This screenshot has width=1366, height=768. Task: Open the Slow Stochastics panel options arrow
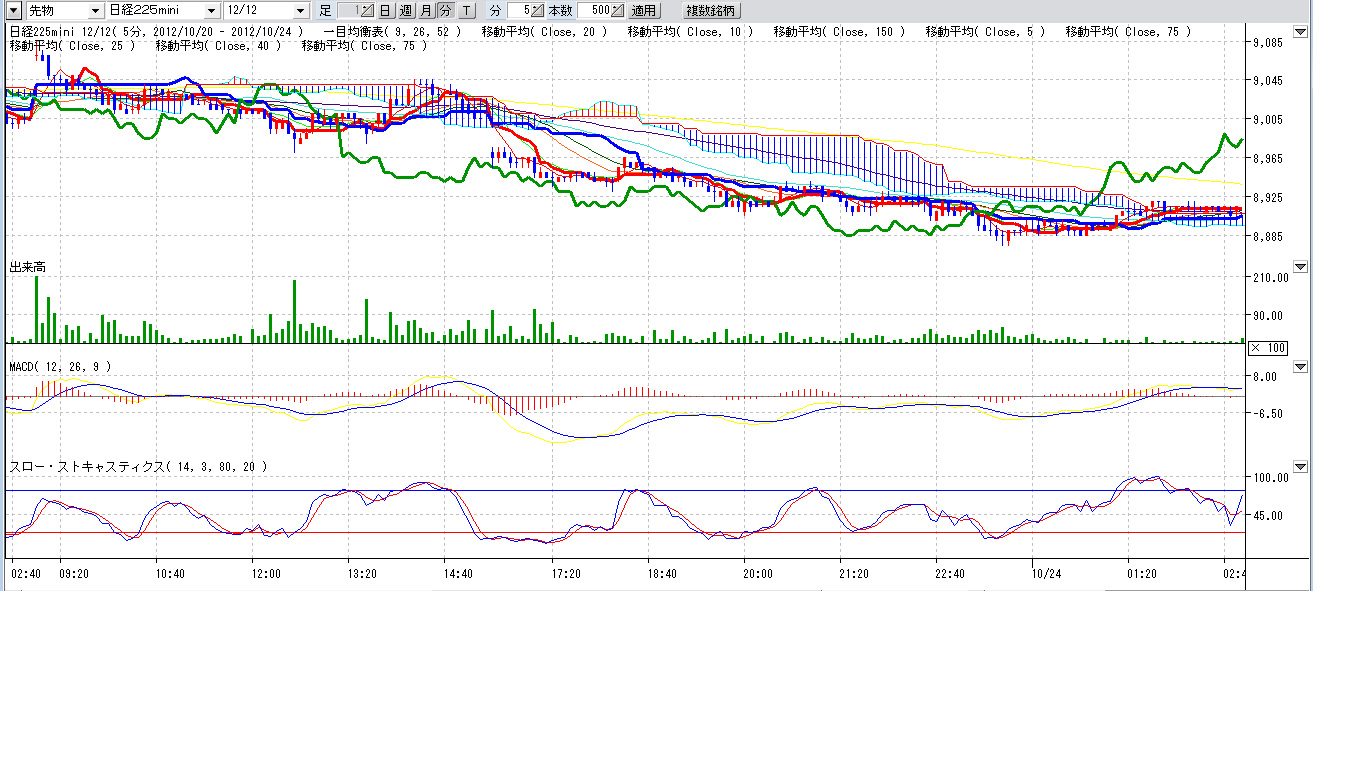click(1300, 467)
